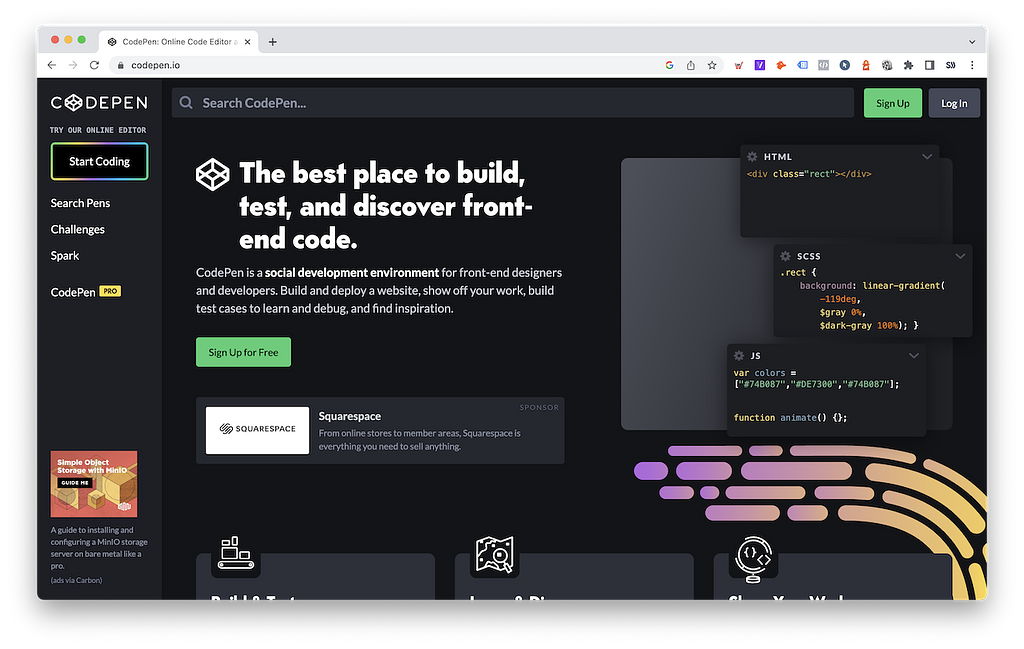
Task: Collapse the JS panel with its chevron
Action: click(x=914, y=356)
